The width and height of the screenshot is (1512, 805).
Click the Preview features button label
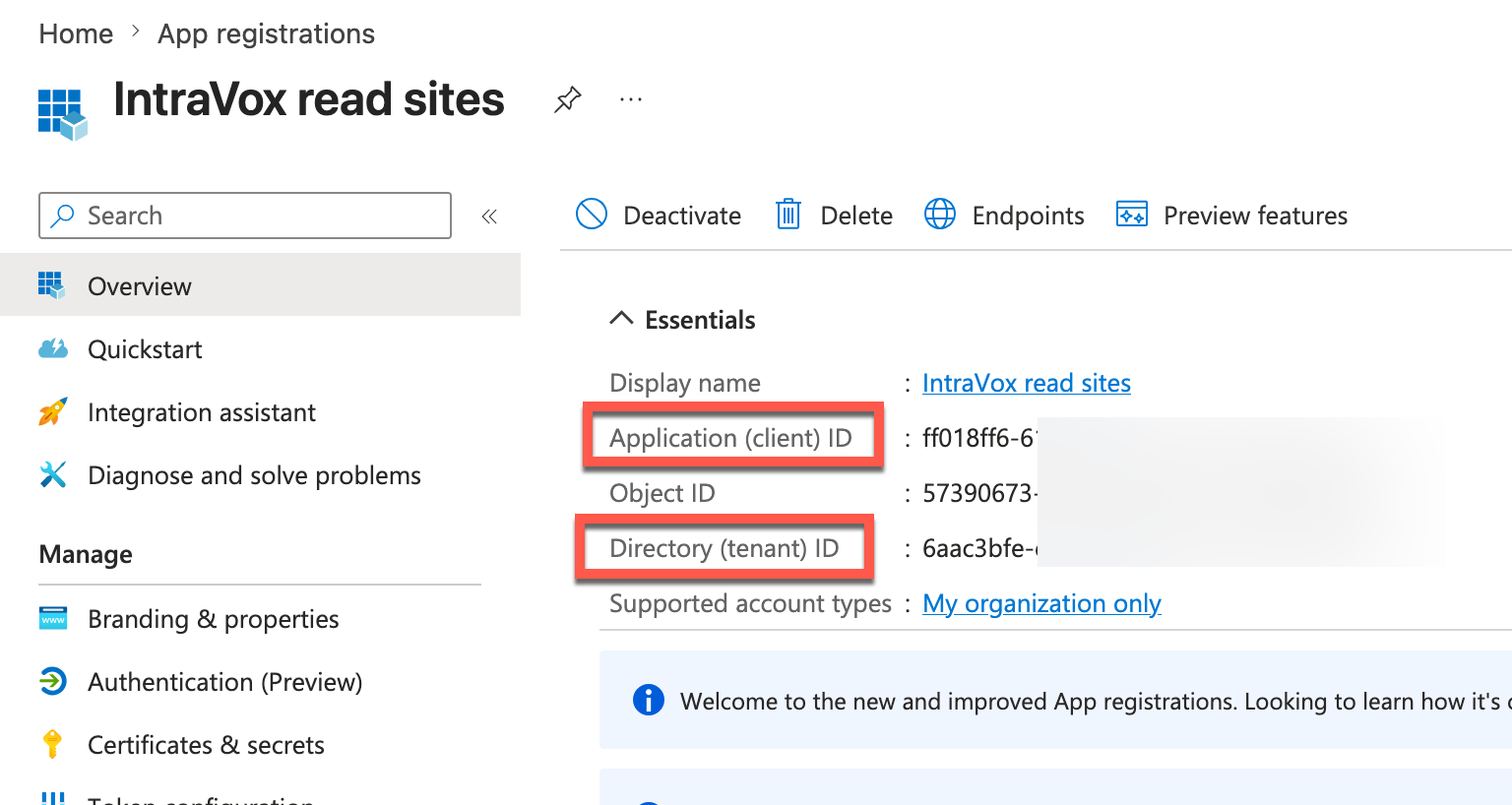(1255, 216)
